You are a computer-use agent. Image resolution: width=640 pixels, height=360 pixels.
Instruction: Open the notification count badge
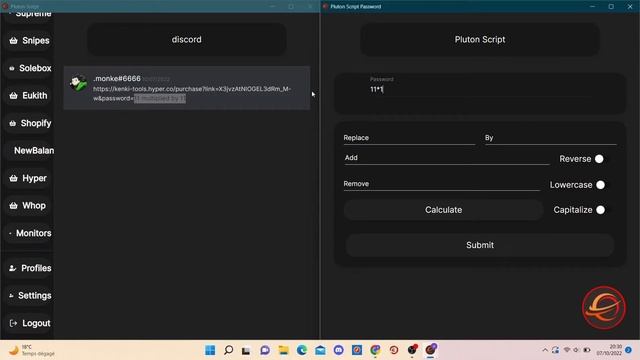(629, 350)
